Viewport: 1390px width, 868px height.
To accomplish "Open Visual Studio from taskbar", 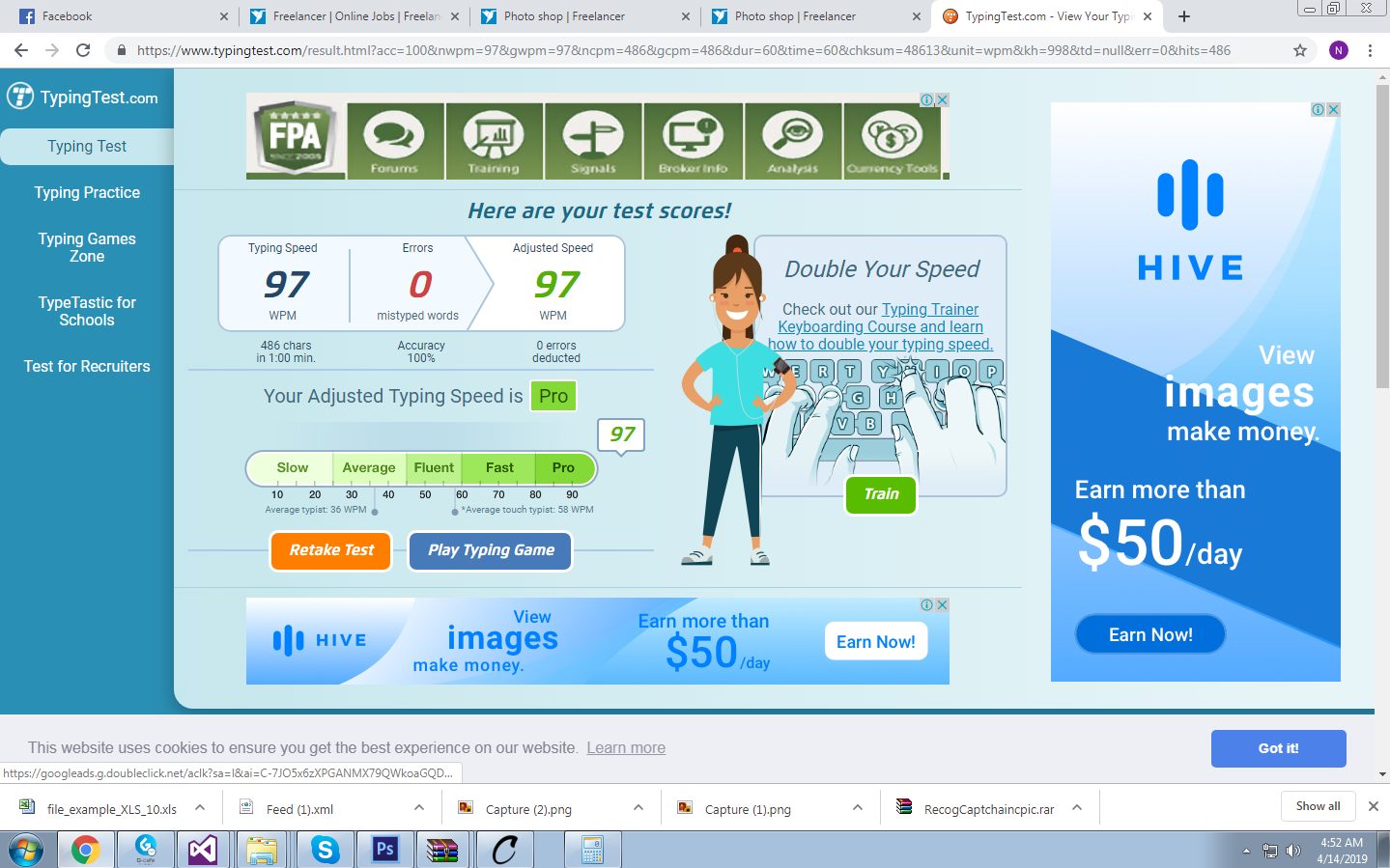I will [x=203, y=850].
